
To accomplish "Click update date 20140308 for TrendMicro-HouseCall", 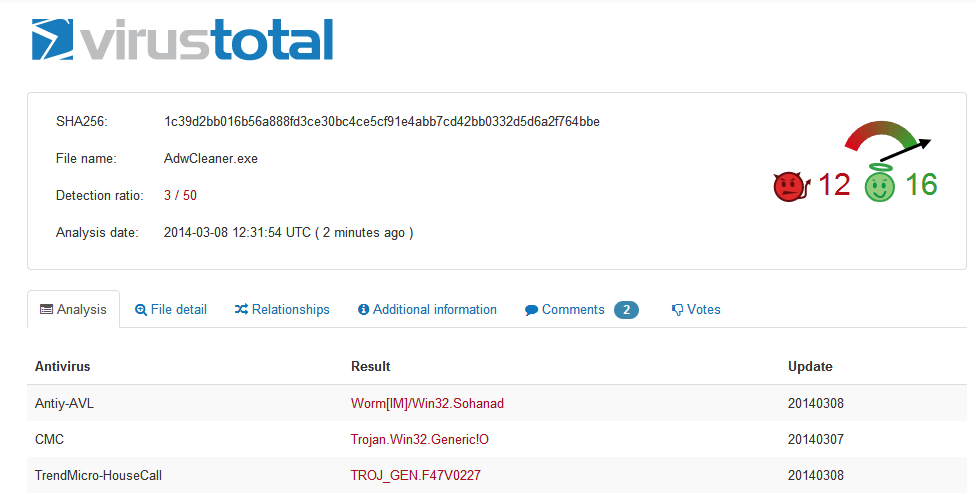I will coord(816,475).
